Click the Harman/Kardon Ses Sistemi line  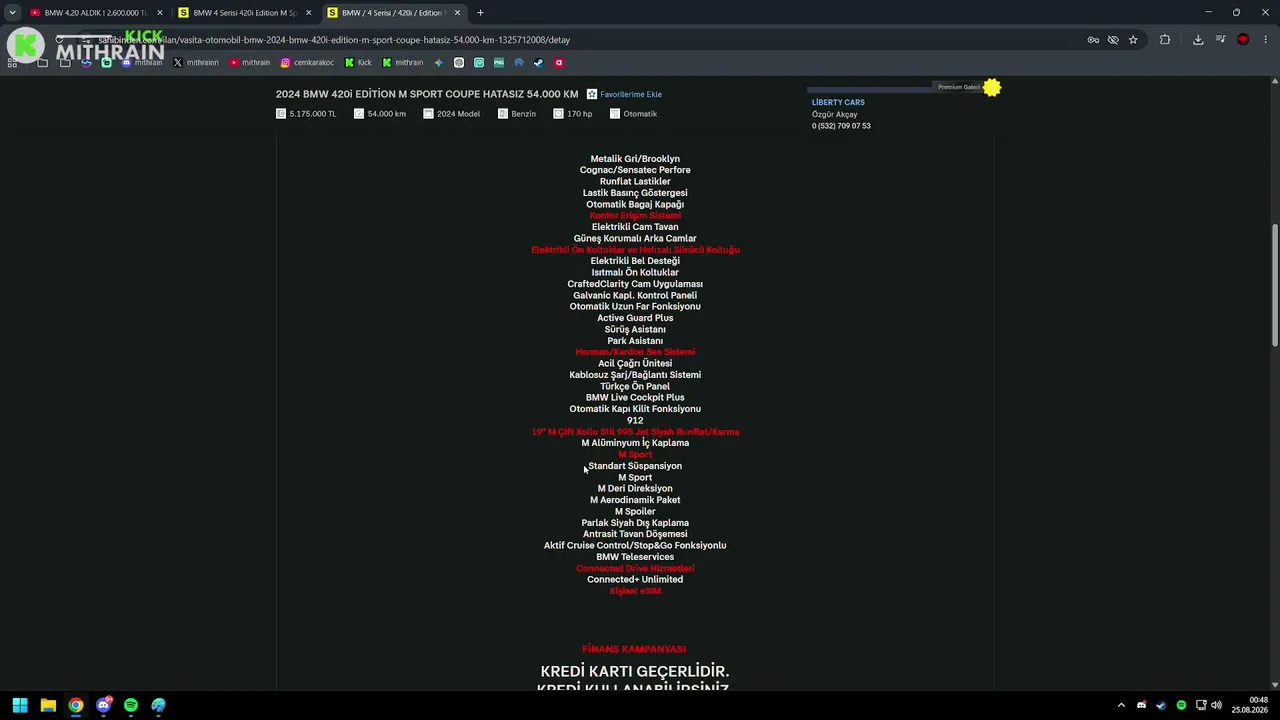pos(635,352)
